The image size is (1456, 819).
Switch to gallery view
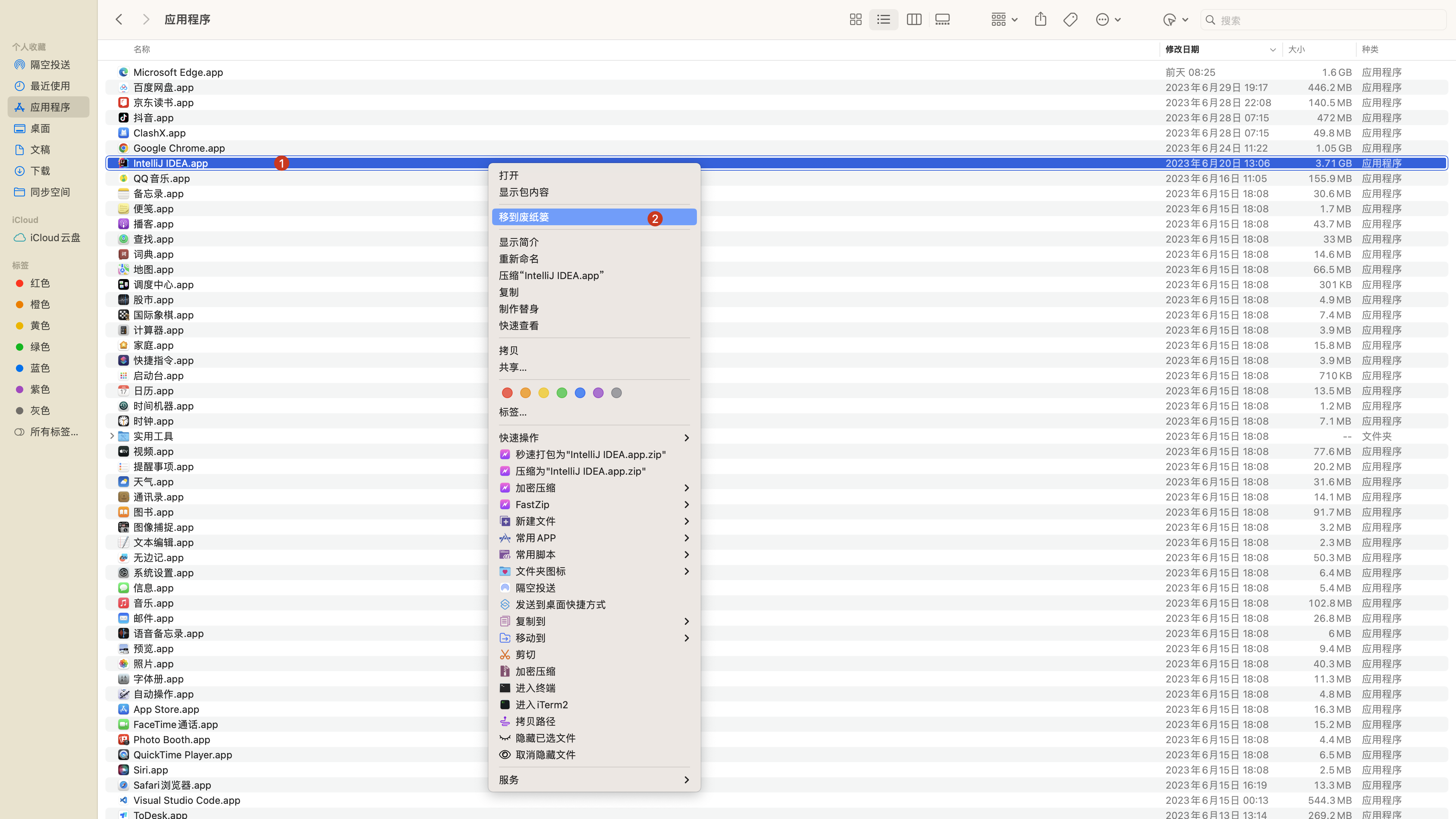[x=942, y=20]
